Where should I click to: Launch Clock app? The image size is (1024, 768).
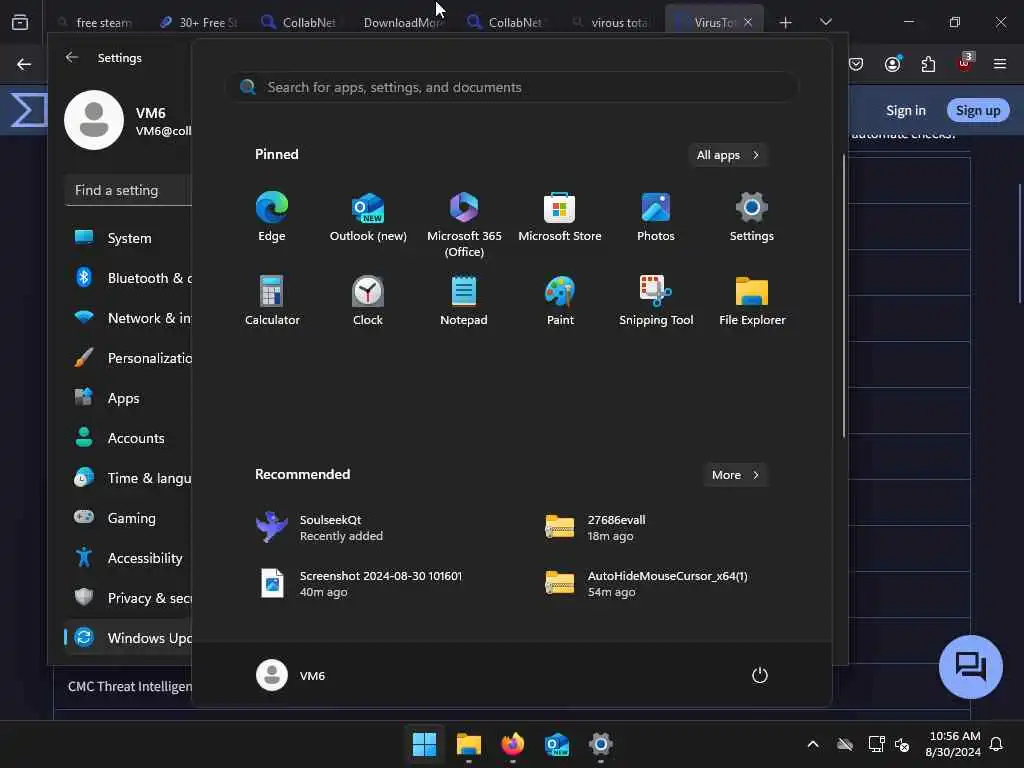tap(368, 300)
